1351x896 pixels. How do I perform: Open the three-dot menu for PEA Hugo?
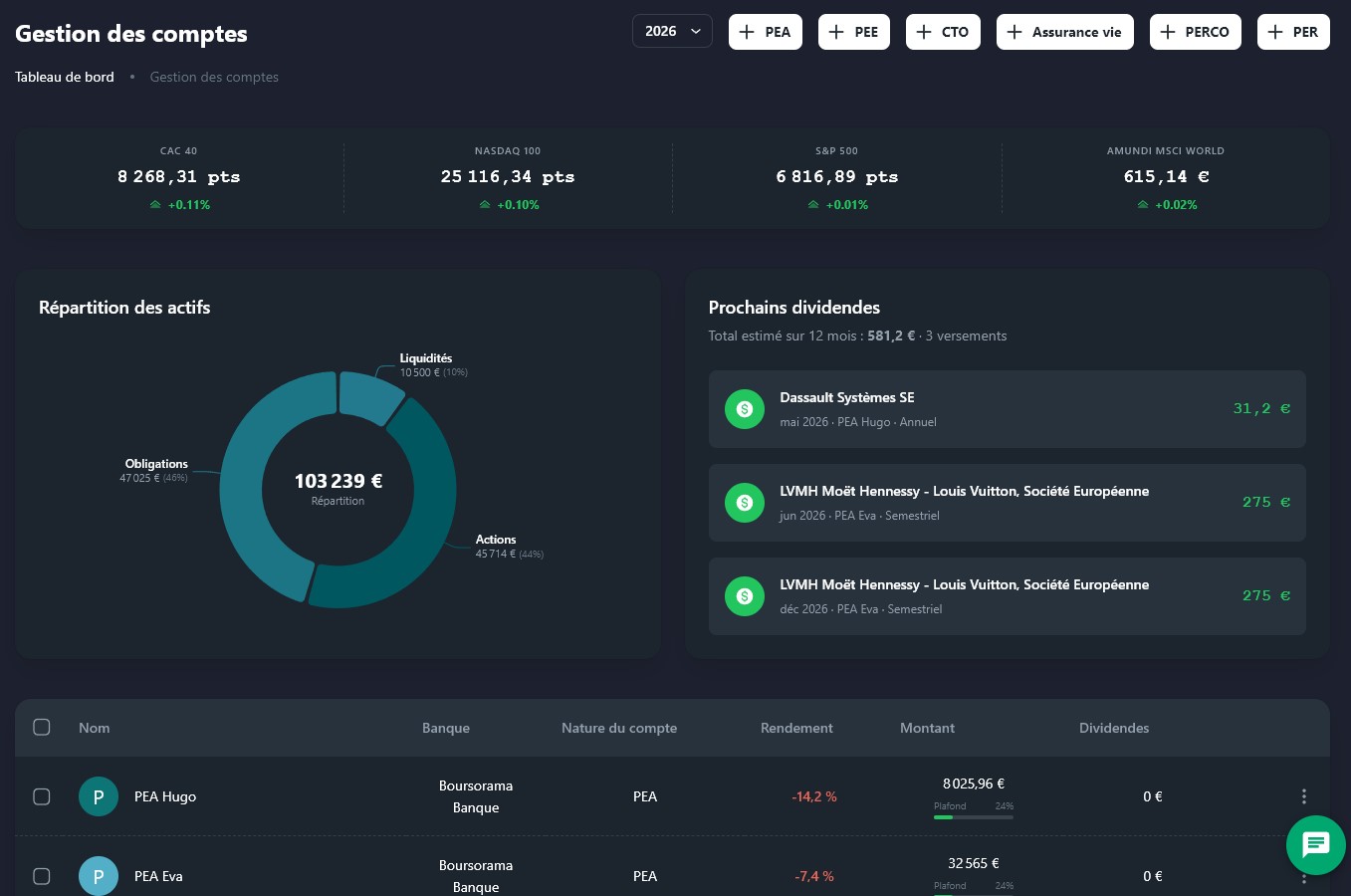click(x=1303, y=796)
